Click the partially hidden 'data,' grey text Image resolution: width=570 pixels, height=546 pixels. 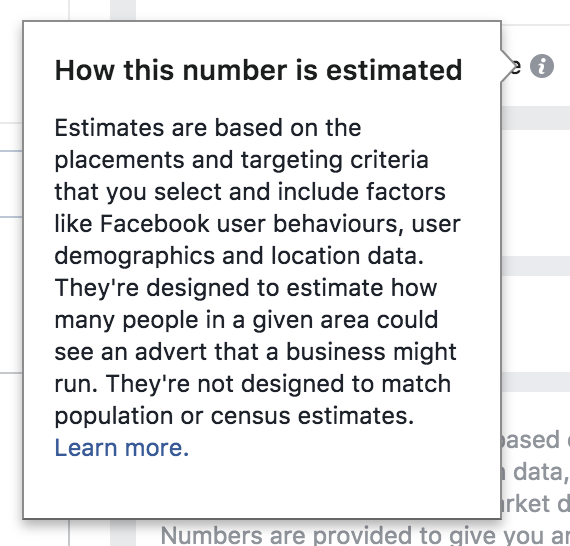(536, 472)
